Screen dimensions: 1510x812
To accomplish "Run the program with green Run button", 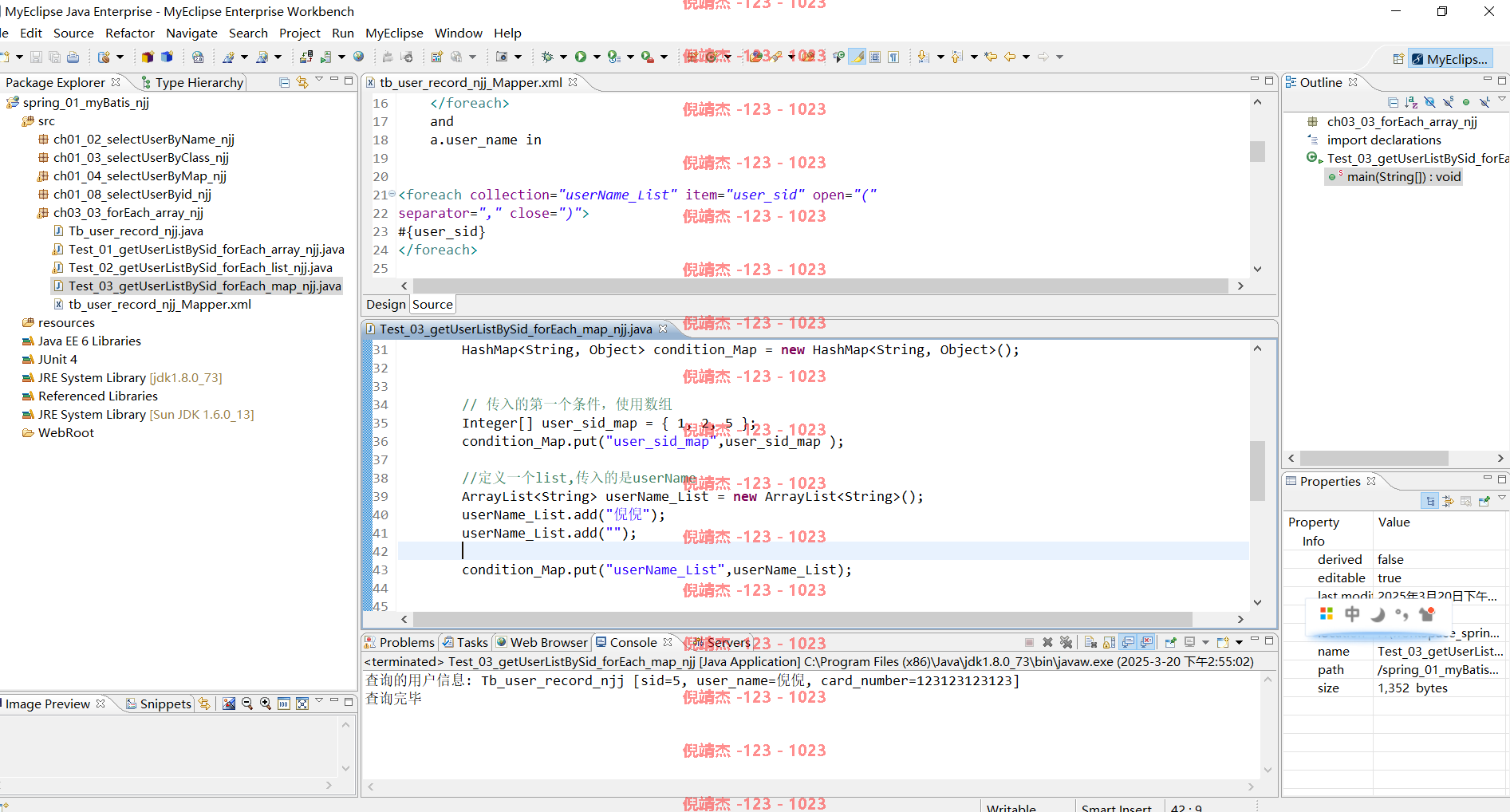I will point(581,57).
